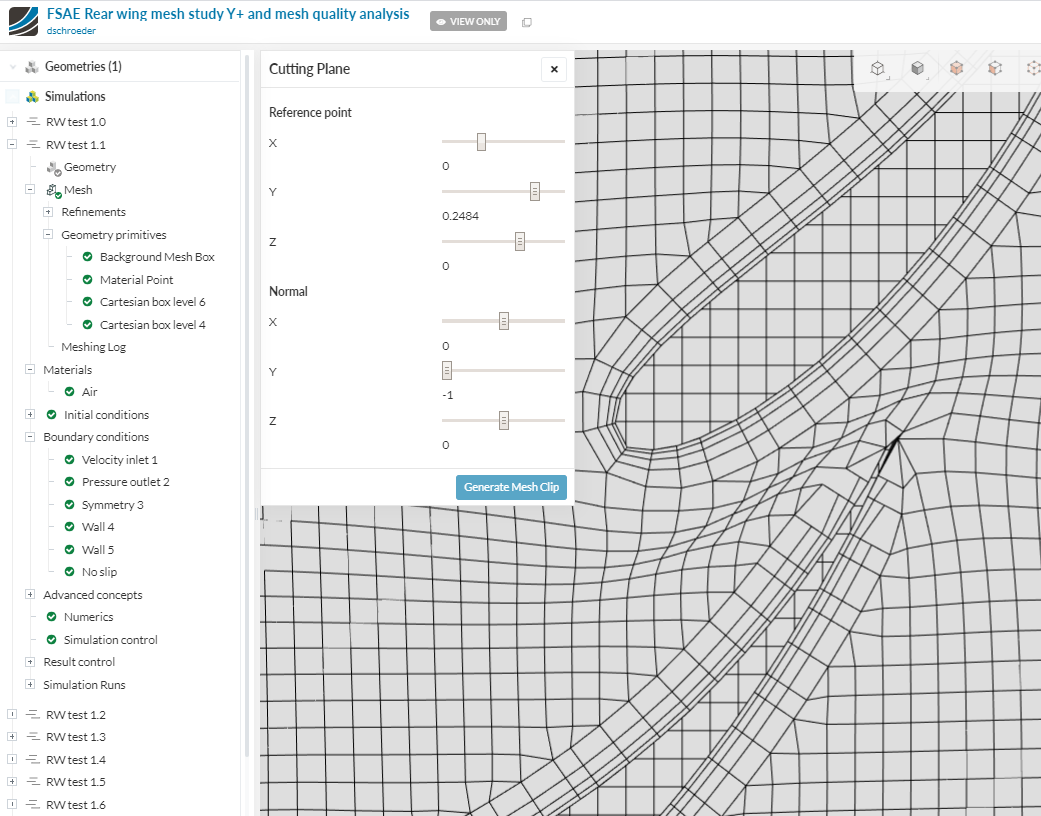Select the orange volume-selection cube icon

tap(956, 68)
